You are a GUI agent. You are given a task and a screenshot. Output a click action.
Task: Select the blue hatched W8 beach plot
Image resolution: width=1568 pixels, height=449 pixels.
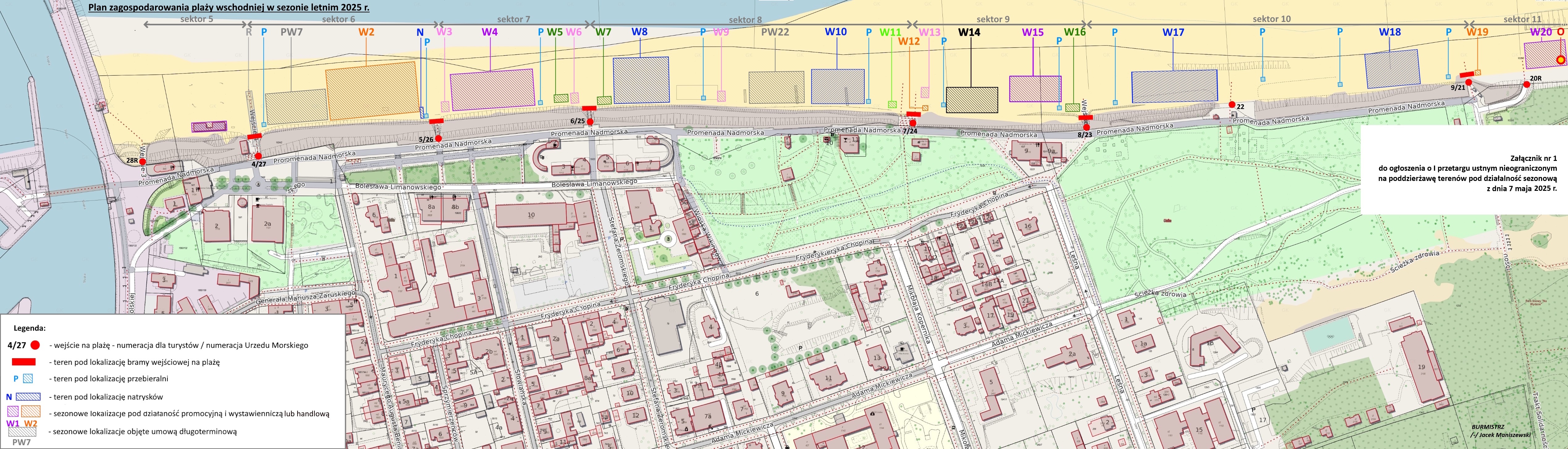pos(641,80)
